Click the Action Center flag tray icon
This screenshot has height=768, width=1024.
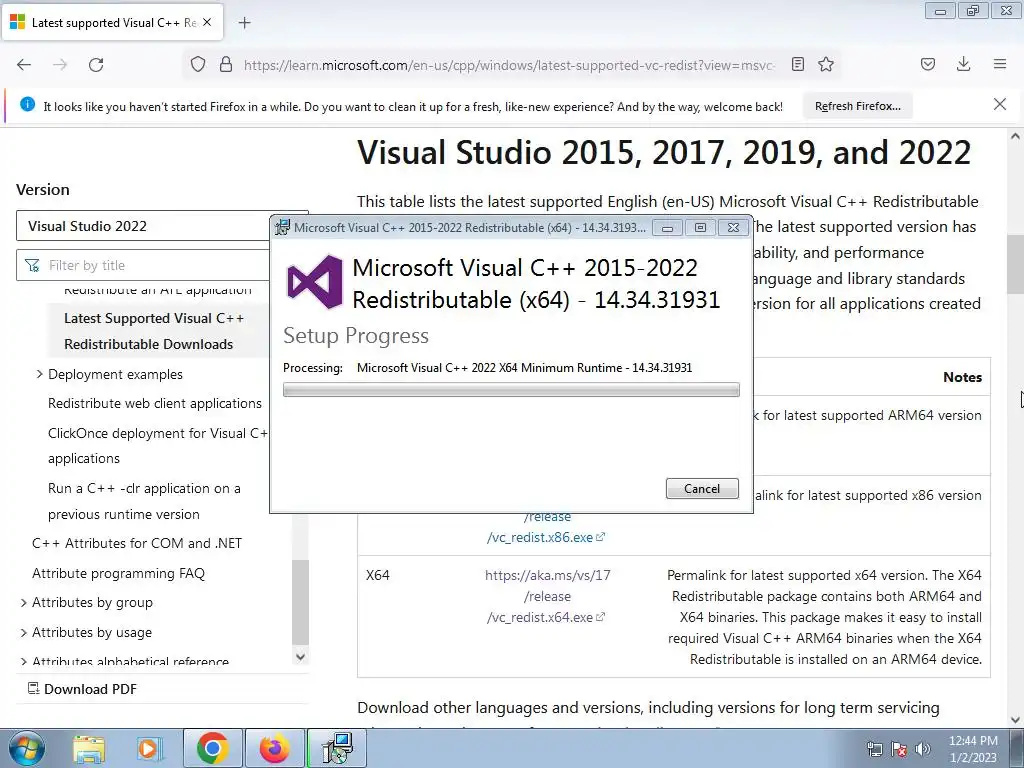click(899, 749)
